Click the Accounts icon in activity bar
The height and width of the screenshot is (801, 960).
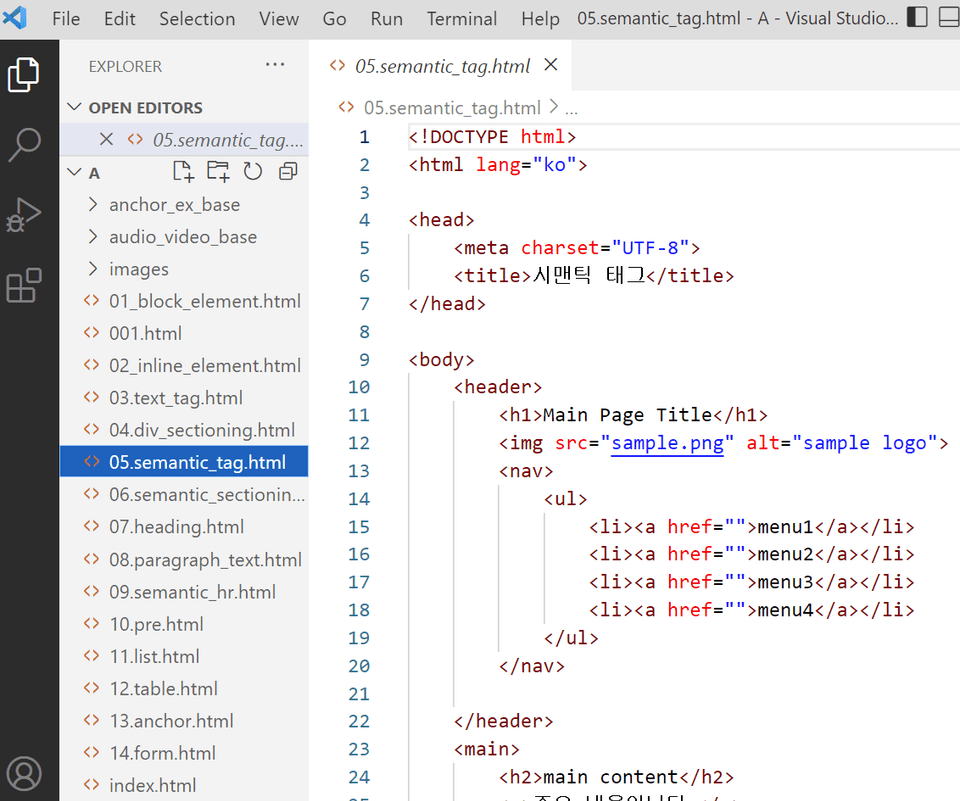click(24, 773)
